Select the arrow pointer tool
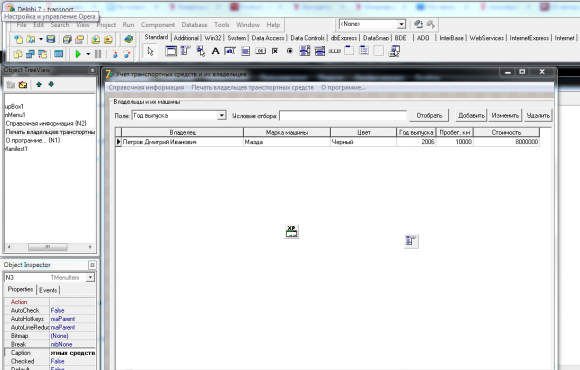Image resolution: width=580 pixels, height=370 pixels. [x=150, y=51]
